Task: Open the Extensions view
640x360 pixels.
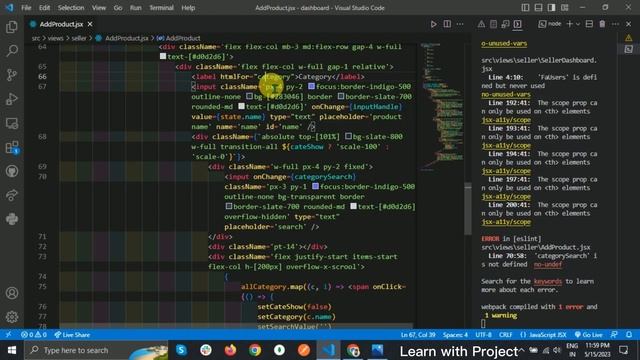Action: pyautogui.click(x=12, y=147)
